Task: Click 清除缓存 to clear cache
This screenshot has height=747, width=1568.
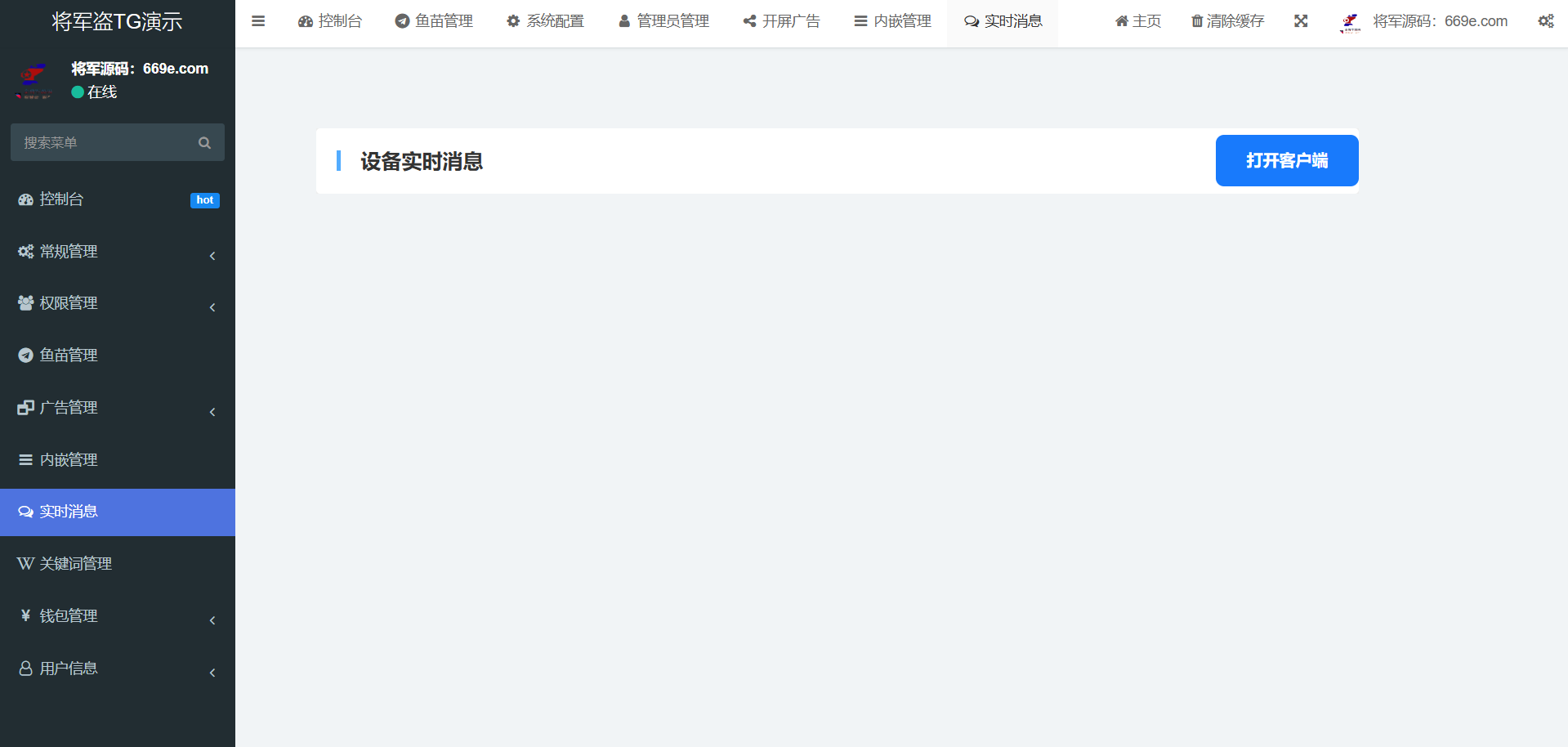Action: [1227, 21]
